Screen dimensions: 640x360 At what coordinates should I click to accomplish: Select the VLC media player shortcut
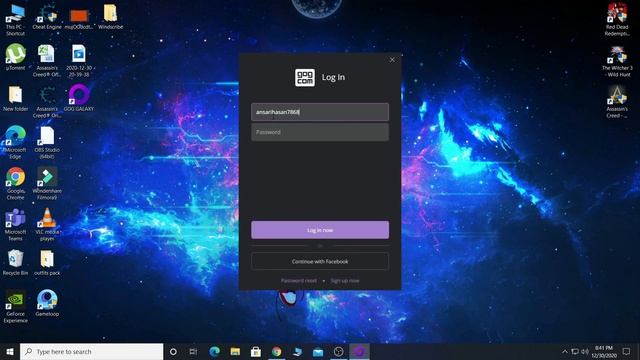tap(47, 224)
